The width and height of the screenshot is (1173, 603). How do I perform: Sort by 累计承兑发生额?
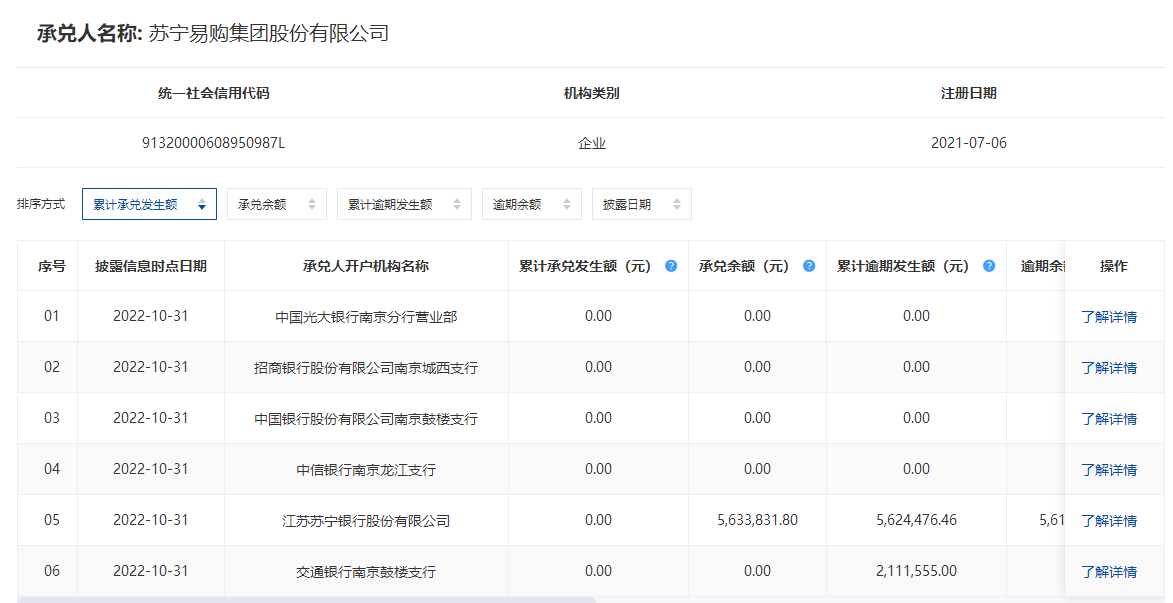click(149, 204)
